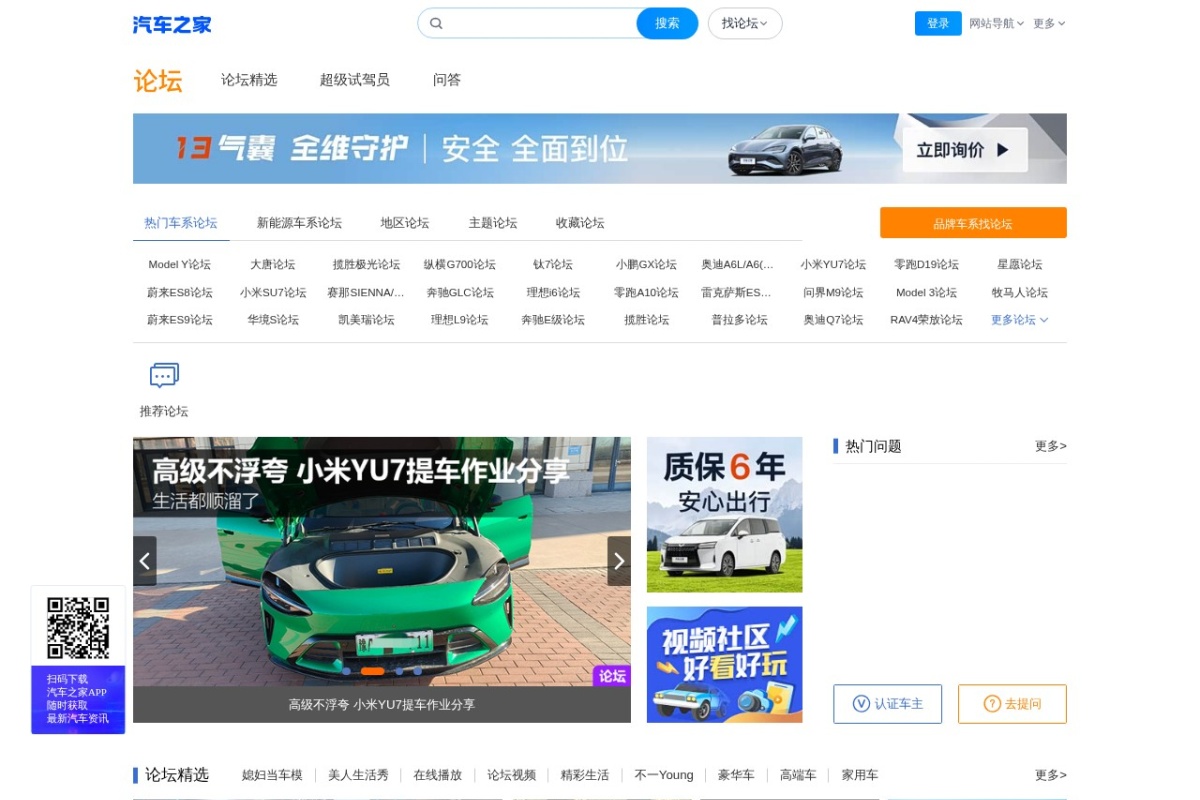Expand the 网站导航 menu
This screenshot has width=1200, height=800.
pyautogui.click(x=996, y=23)
